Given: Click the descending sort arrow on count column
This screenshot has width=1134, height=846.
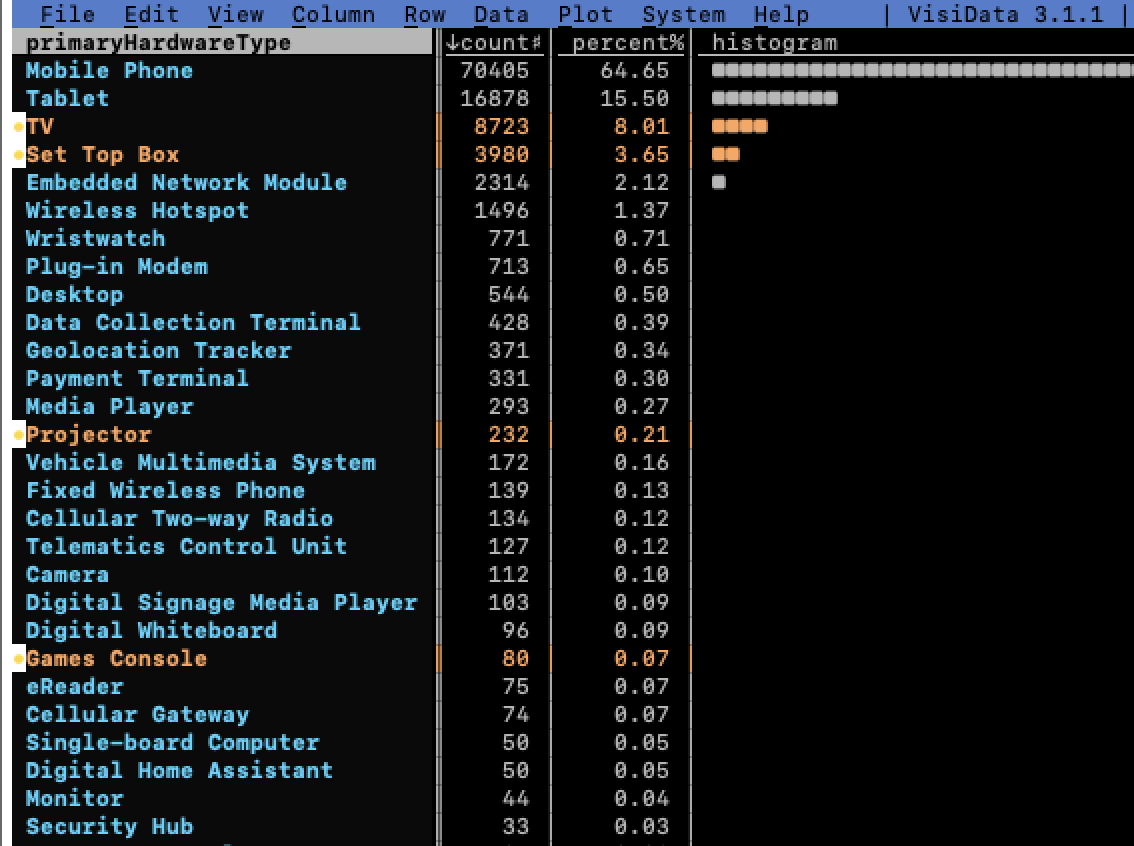Looking at the screenshot, I should pos(452,43).
